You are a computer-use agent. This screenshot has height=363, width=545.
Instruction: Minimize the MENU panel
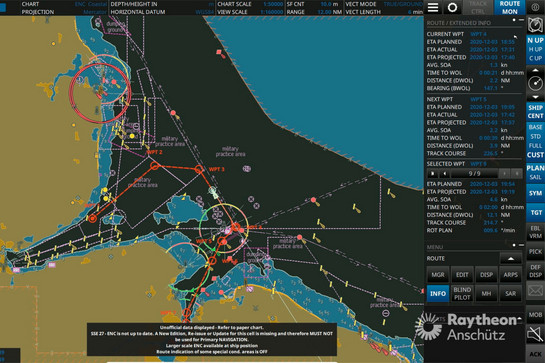coord(521,245)
